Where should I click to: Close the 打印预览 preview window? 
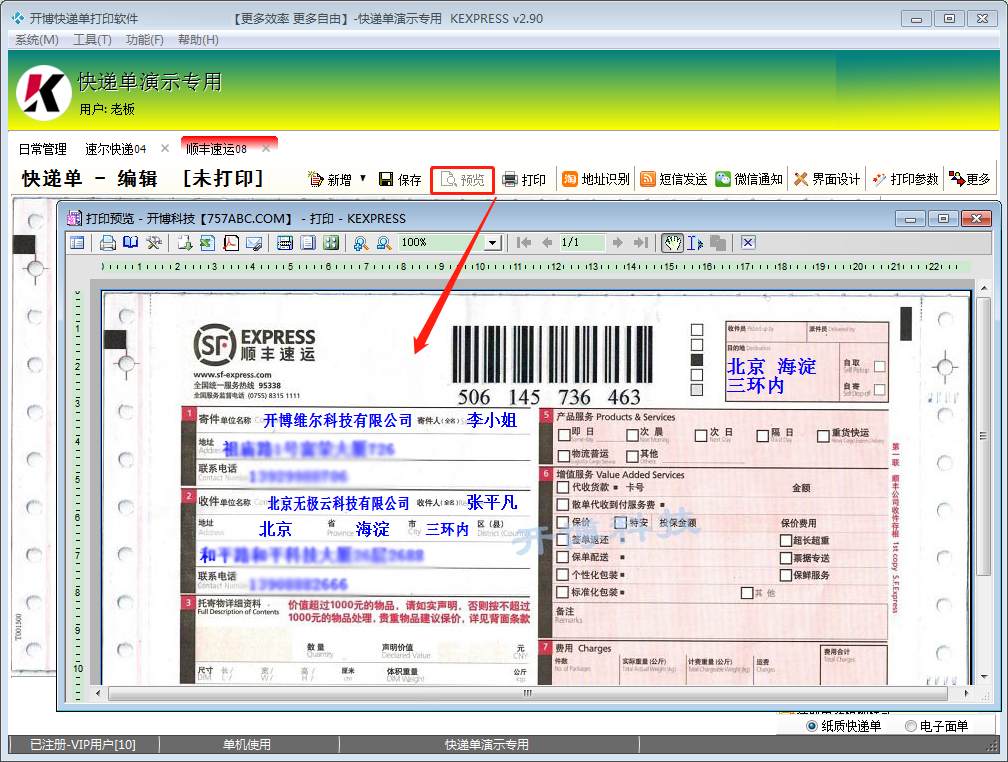(976, 219)
